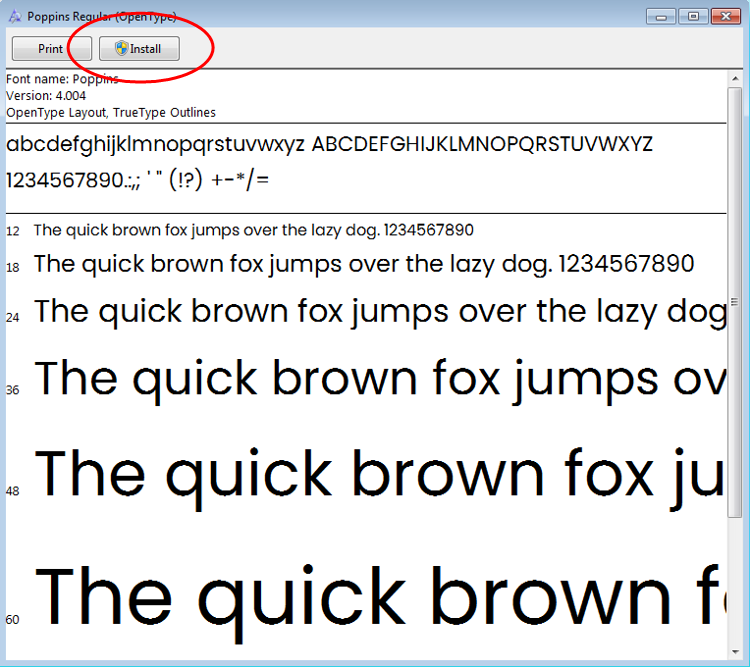This screenshot has height=667, width=750.
Task: Click the '60' size label
Action: [x=13, y=620]
